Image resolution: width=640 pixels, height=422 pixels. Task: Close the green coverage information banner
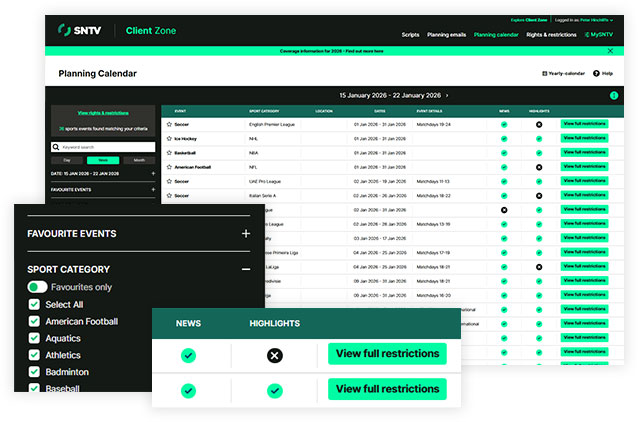pos(610,50)
